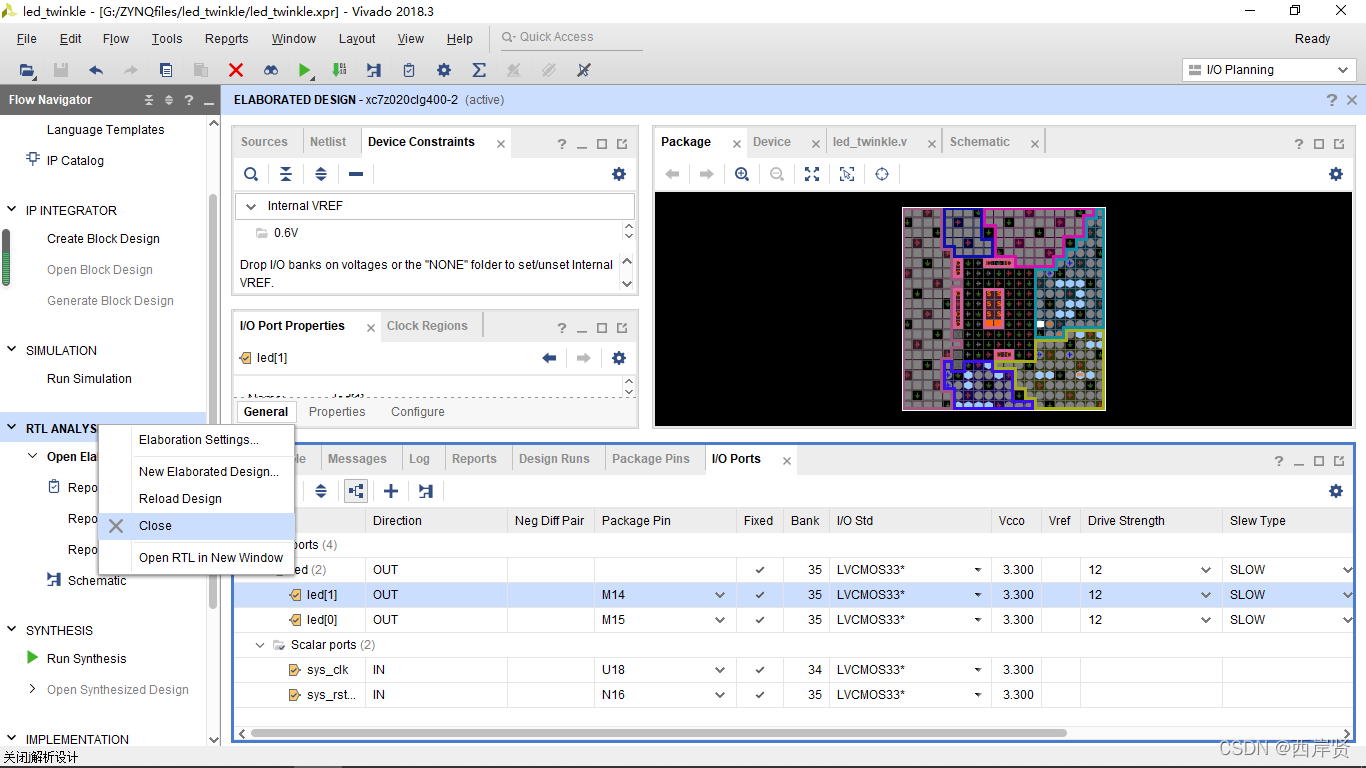This screenshot has height=768, width=1366.
Task: Collapse the Scalar ports group
Action: click(260, 645)
